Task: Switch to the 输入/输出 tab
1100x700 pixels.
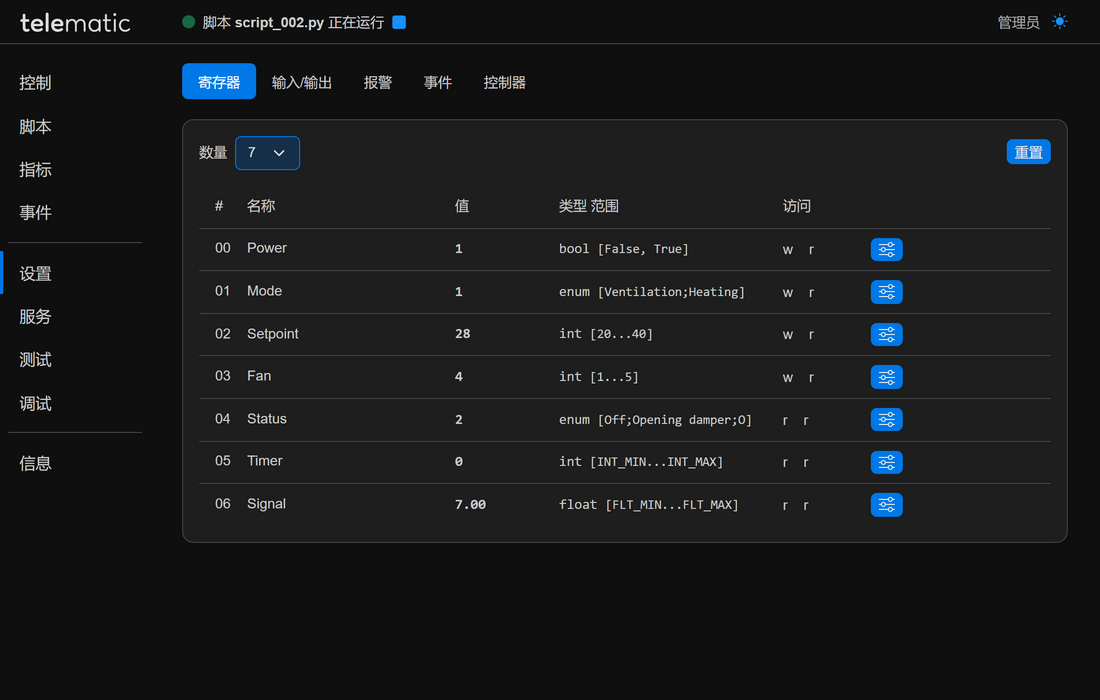Action: pyautogui.click(x=302, y=82)
